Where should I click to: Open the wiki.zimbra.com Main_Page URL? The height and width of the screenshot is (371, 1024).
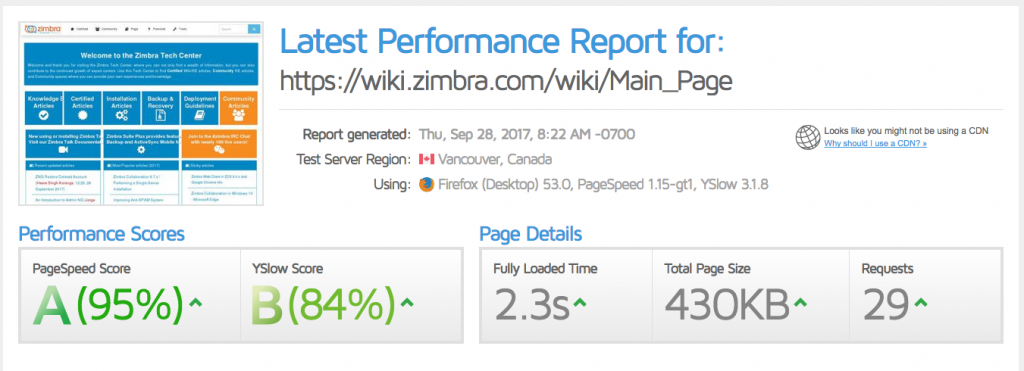[x=506, y=81]
